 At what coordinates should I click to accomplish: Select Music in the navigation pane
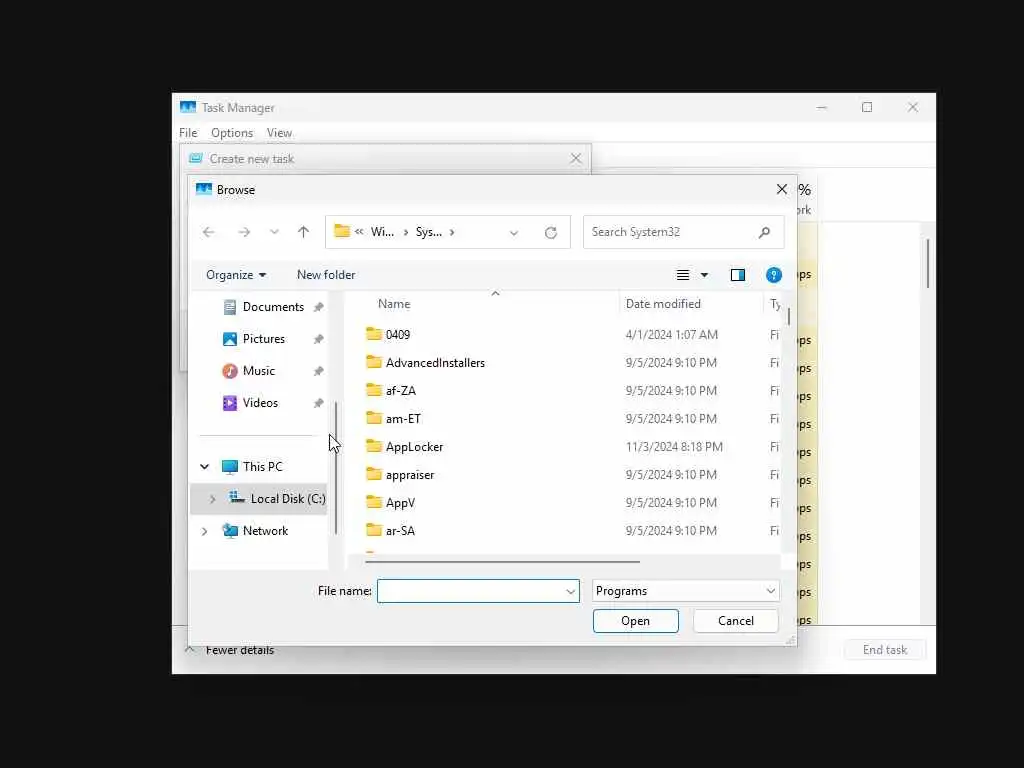click(x=259, y=371)
